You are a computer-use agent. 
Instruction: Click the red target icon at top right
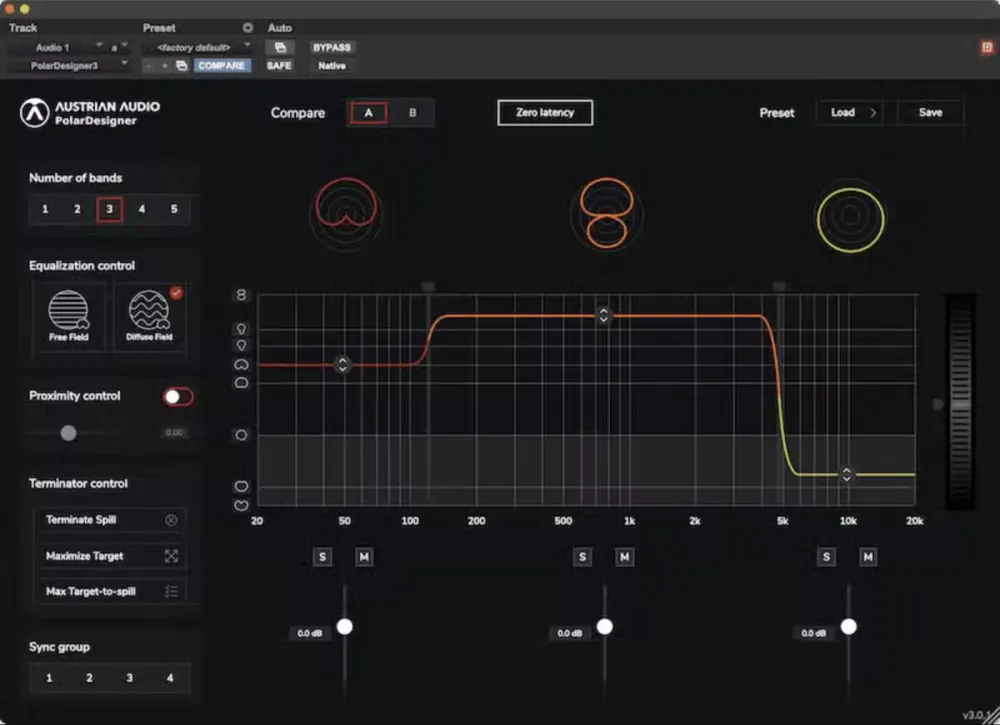tap(987, 47)
